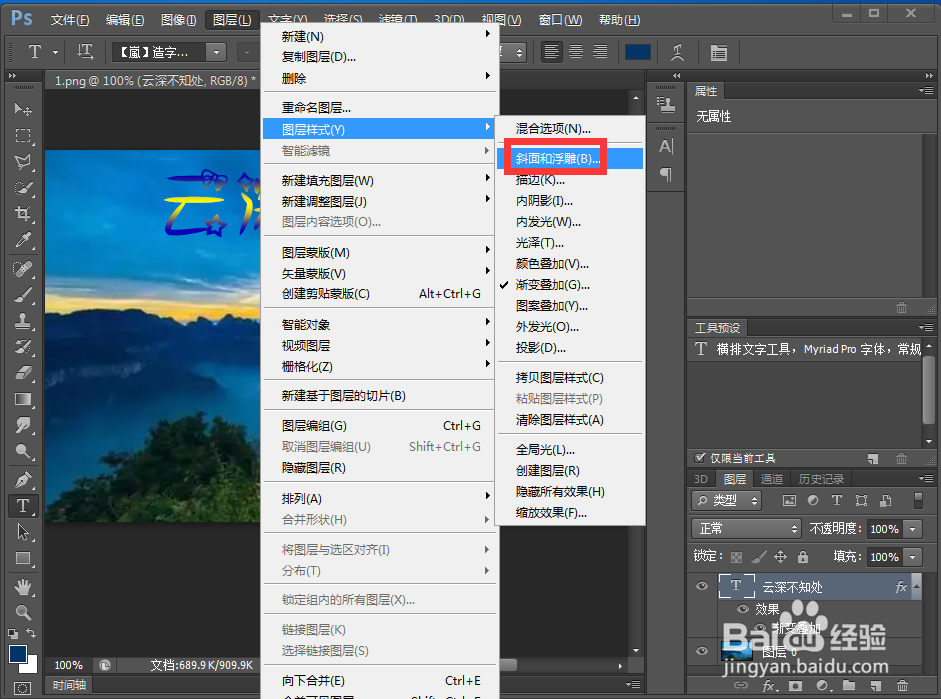941x699 pixels.
Task: Hide the 效果 effects group
Action: tap(743, 609)
